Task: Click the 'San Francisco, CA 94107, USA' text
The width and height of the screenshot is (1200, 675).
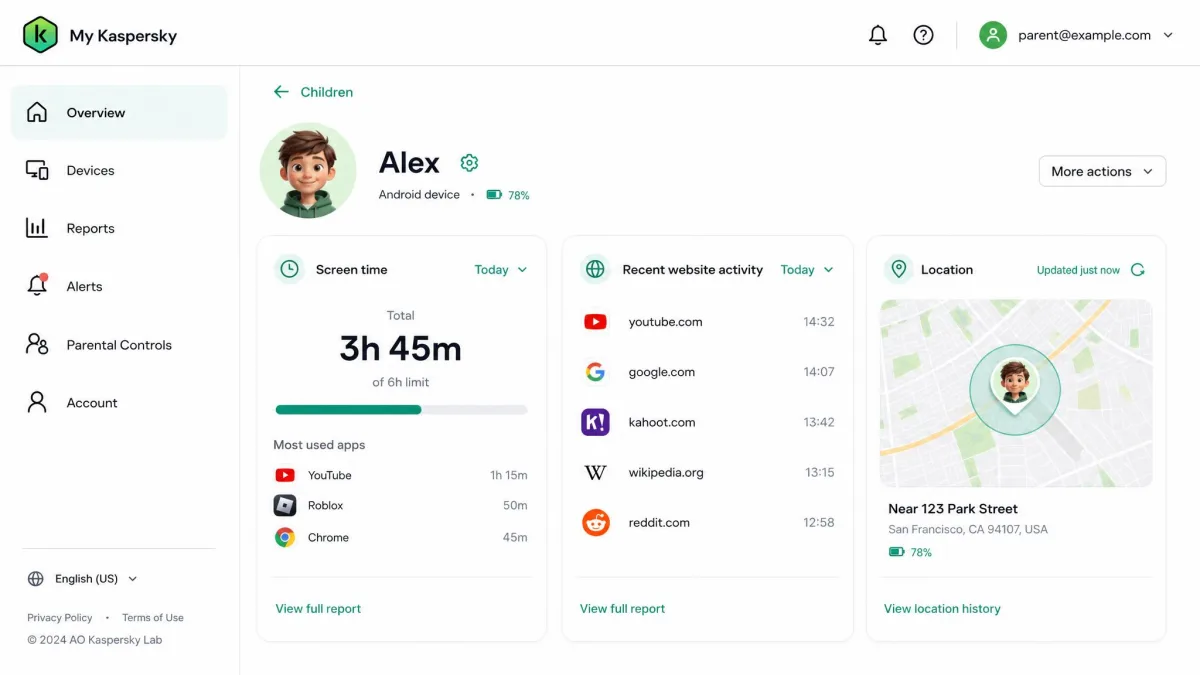Action: pos(968,529)
